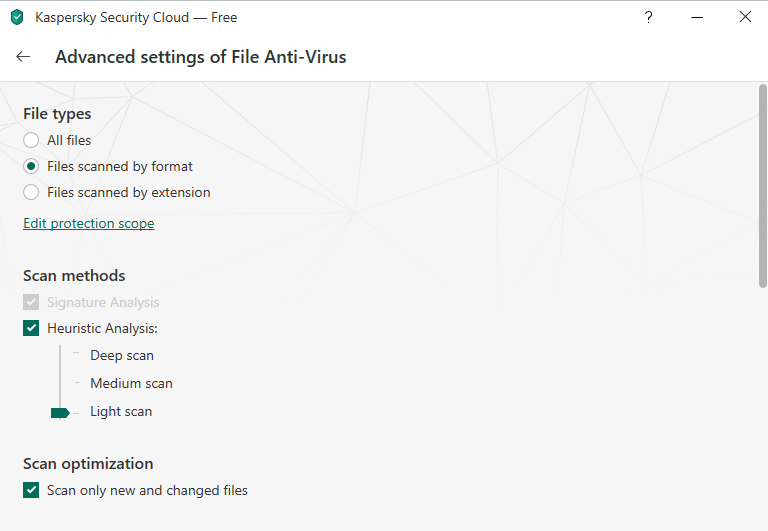Click the Deep scan label

click(122, 355)
